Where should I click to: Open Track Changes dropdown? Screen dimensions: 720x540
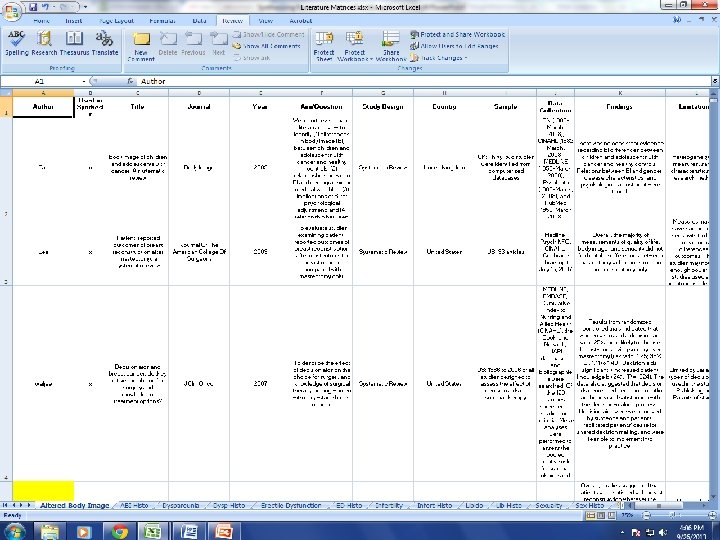[439, 58]
